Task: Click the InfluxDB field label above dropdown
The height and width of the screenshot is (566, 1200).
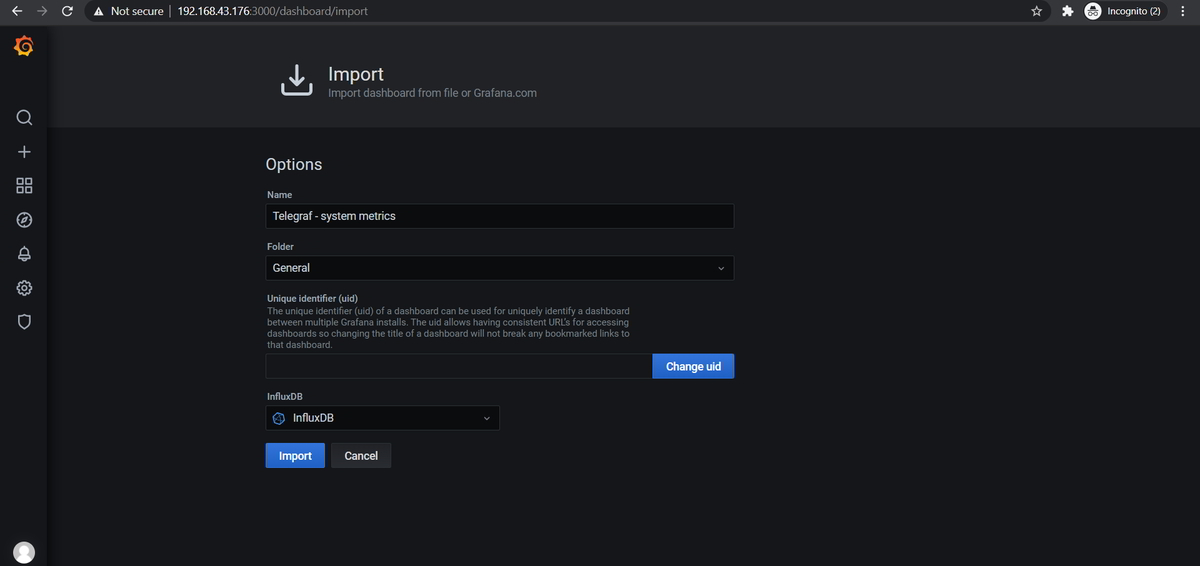Action: click(x=285, y=397)
